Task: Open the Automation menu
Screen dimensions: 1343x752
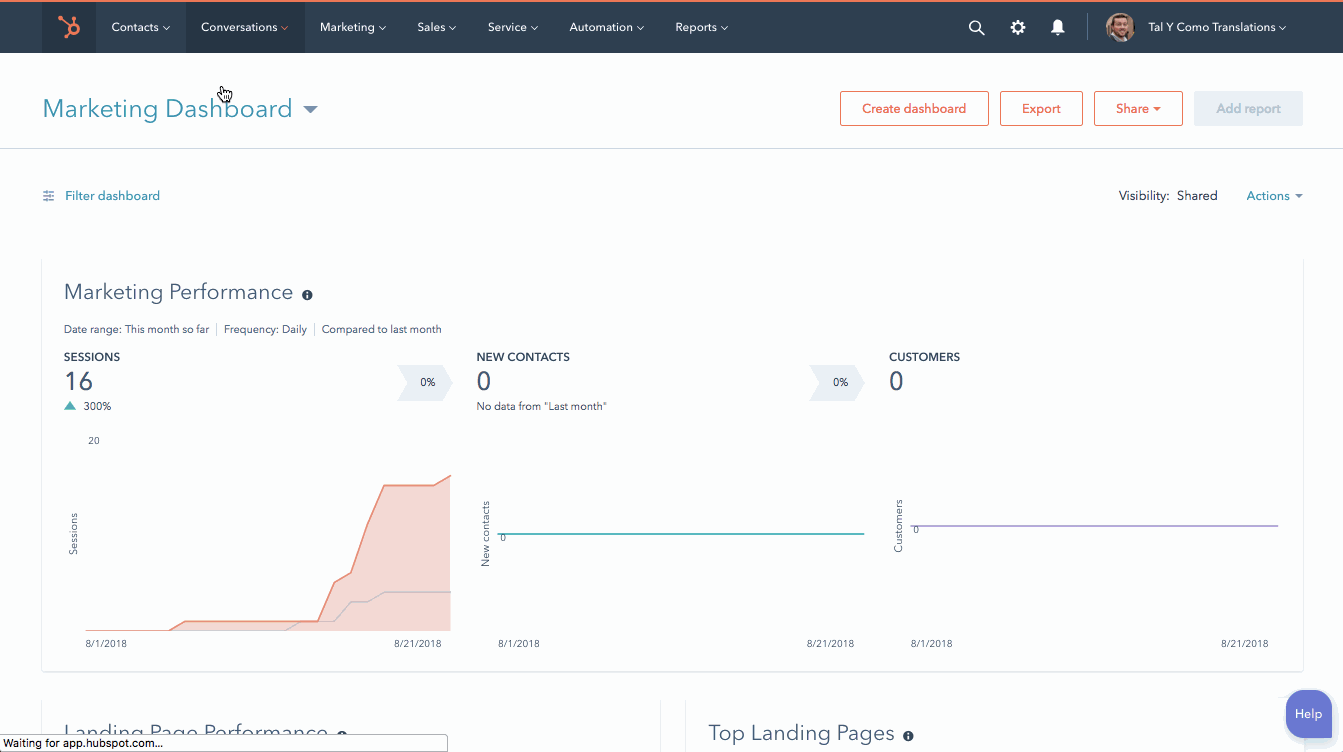Action: tap(606, 28)
